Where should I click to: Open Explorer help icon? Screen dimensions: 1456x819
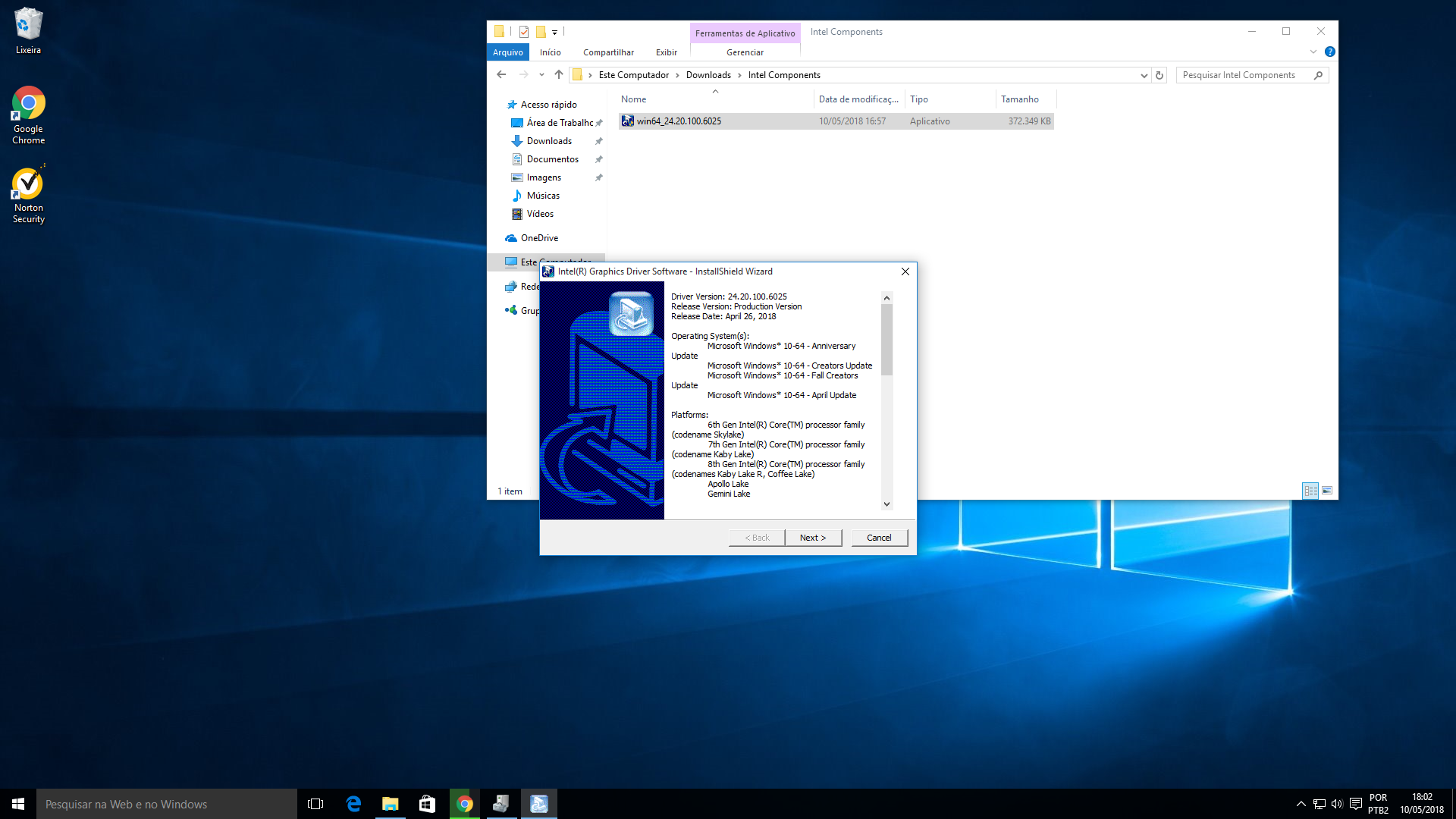pyautogui.click(x=1329, y=52)
